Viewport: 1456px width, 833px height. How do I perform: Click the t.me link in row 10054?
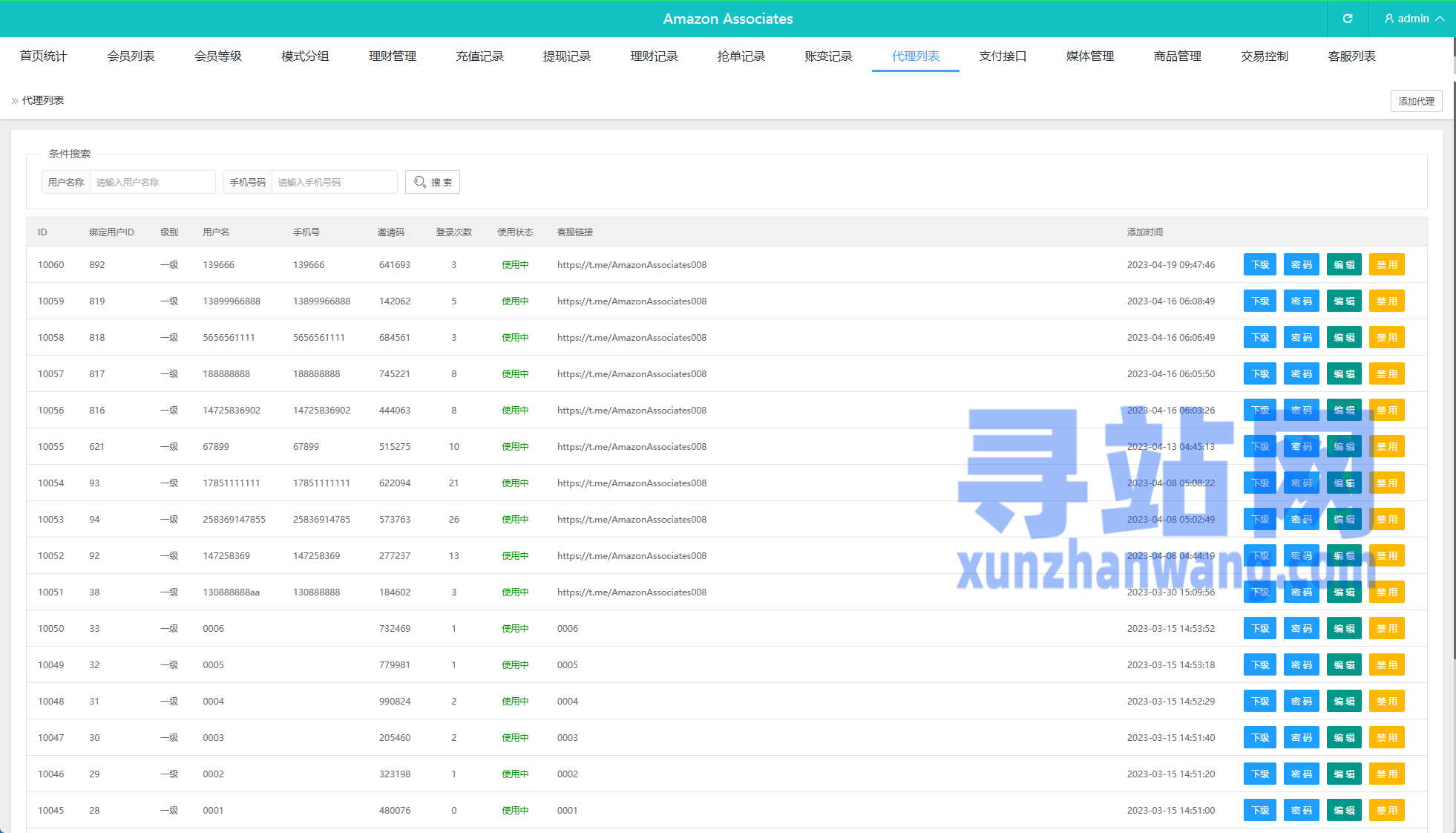click(632, 483)
